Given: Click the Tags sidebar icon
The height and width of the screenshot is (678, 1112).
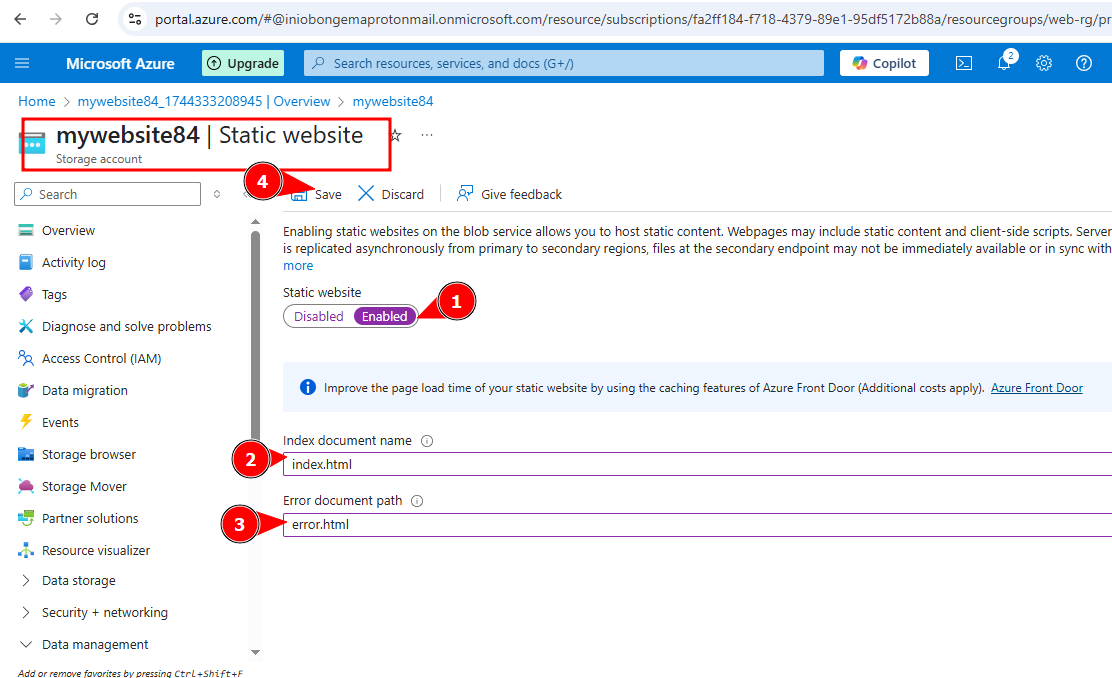Looking at the screenshot, I should (x=26, y=294).
